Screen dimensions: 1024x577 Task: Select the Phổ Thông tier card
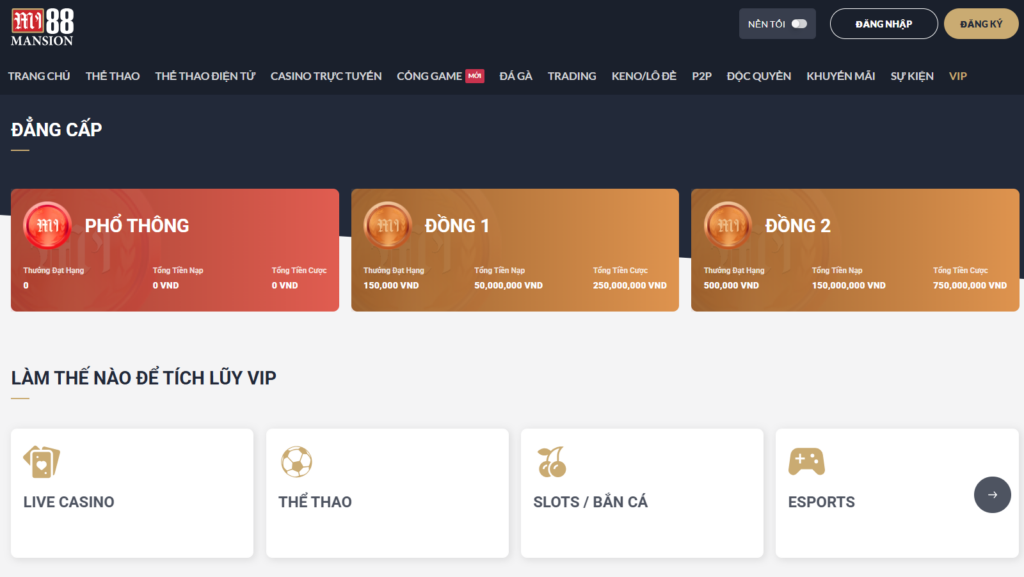click(175, 250)
